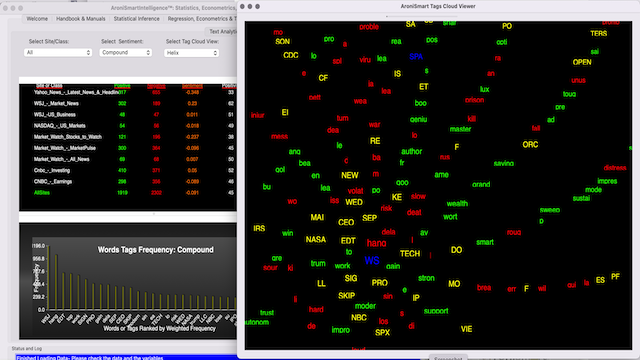Open the Sentiment dropdown showing Compound
The width and height of the screenshot is (640, 360).
125,53
